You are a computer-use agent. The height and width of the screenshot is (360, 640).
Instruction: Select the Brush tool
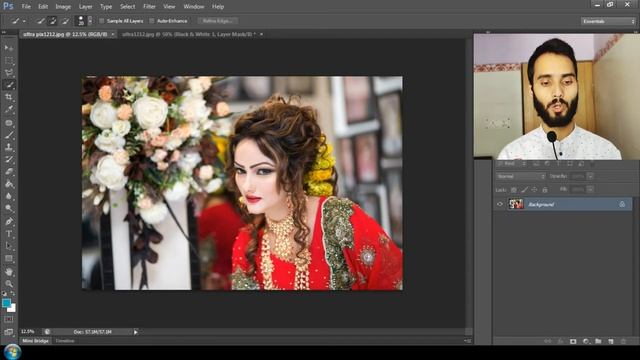(x=9, y=135)
